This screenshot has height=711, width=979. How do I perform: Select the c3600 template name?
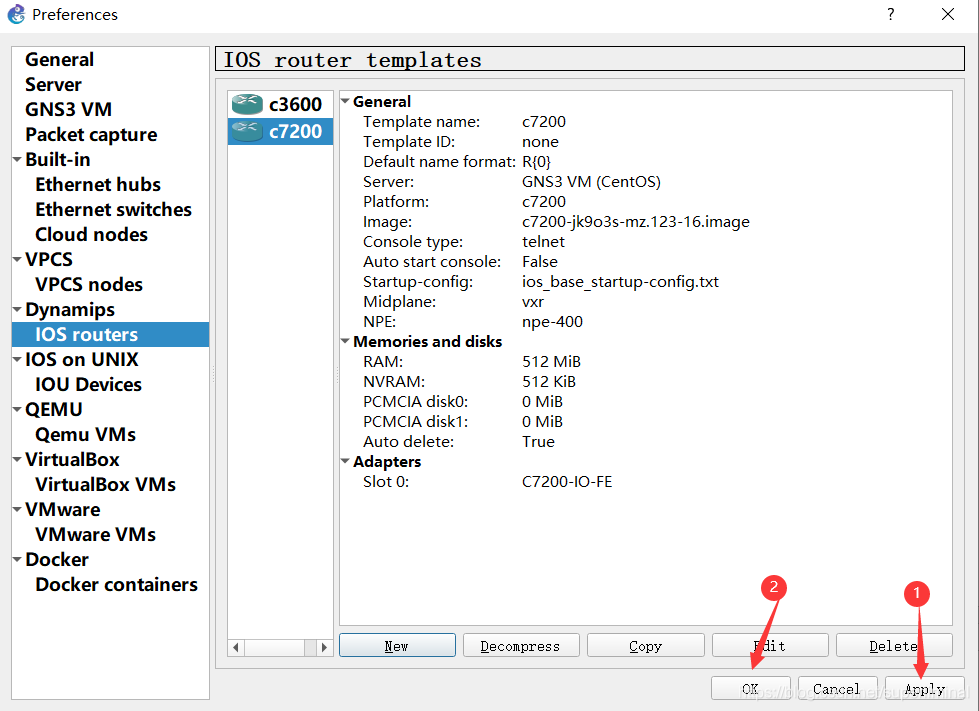[x=295, y=104]
